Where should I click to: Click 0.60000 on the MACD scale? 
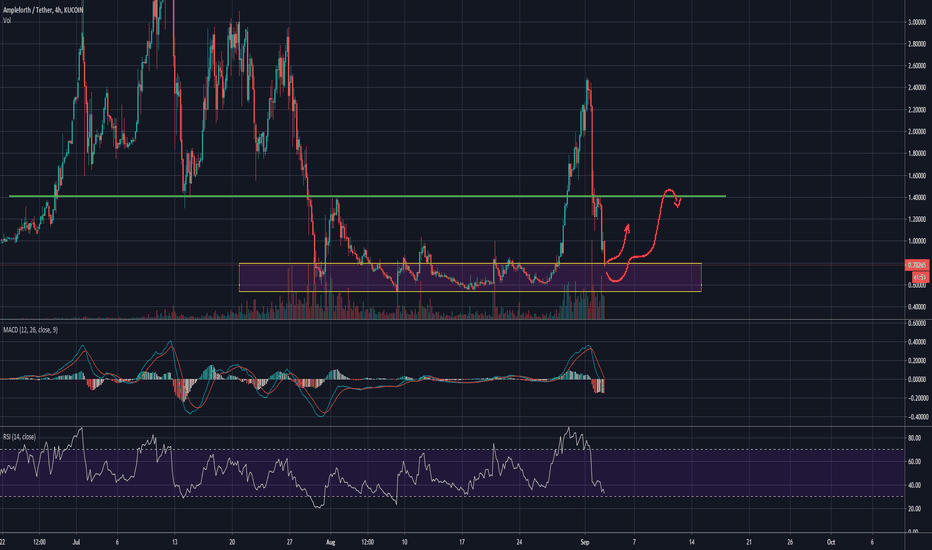click(x=917, y=323)
